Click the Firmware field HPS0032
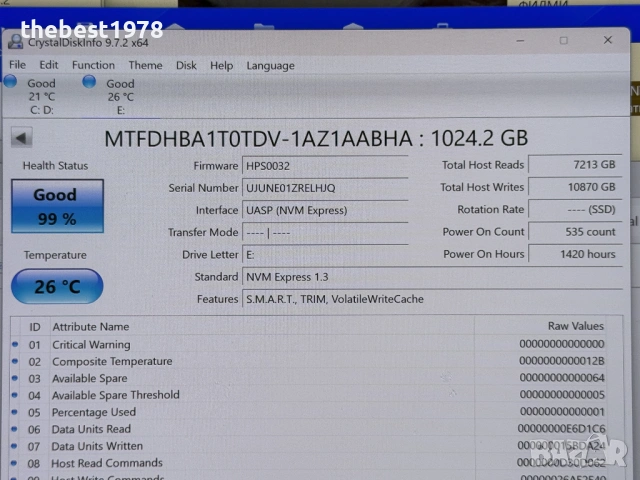The image size is (640, 480). click(325, 166)
